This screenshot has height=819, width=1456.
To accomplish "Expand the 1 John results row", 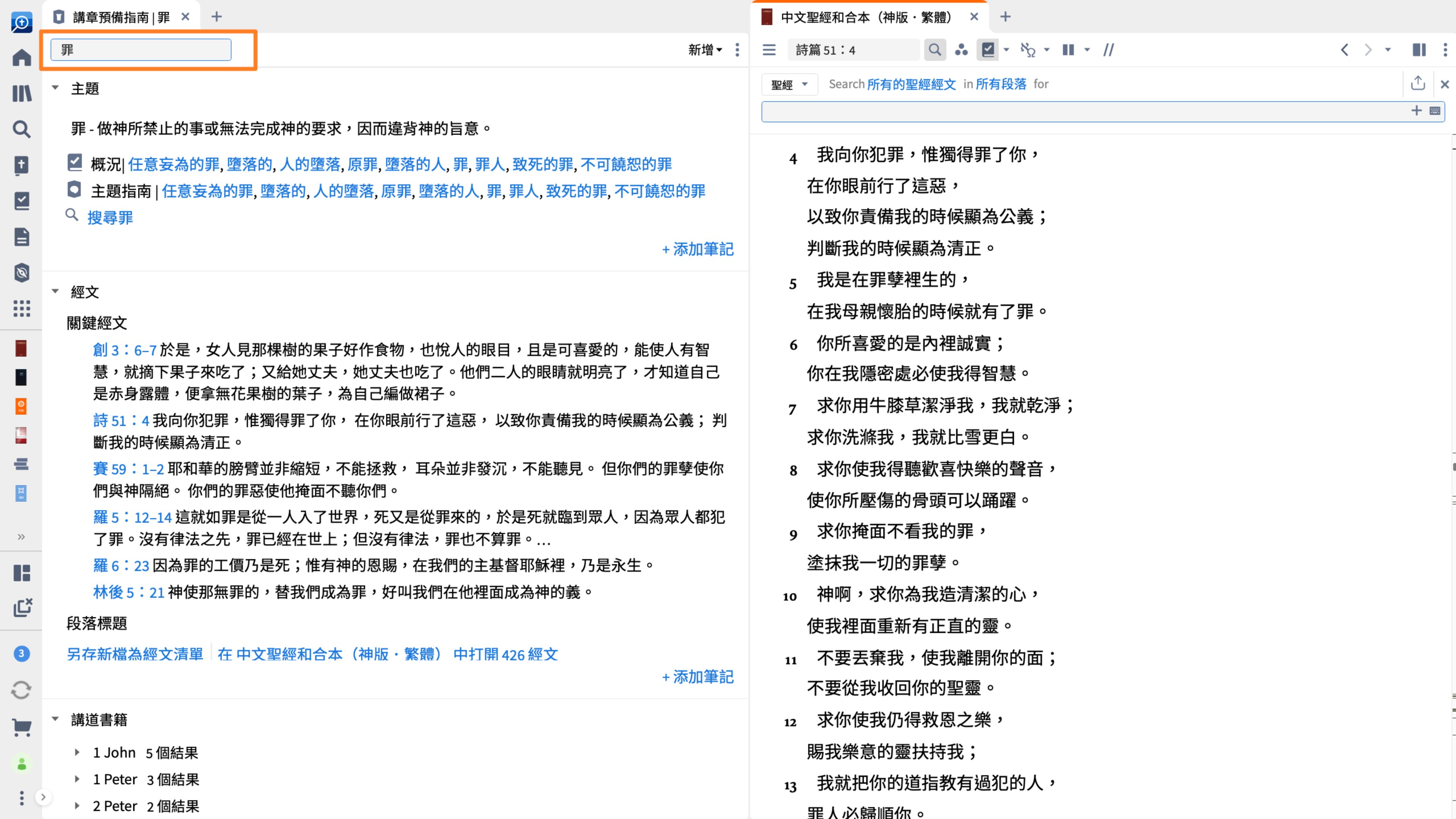I will 77,752.
